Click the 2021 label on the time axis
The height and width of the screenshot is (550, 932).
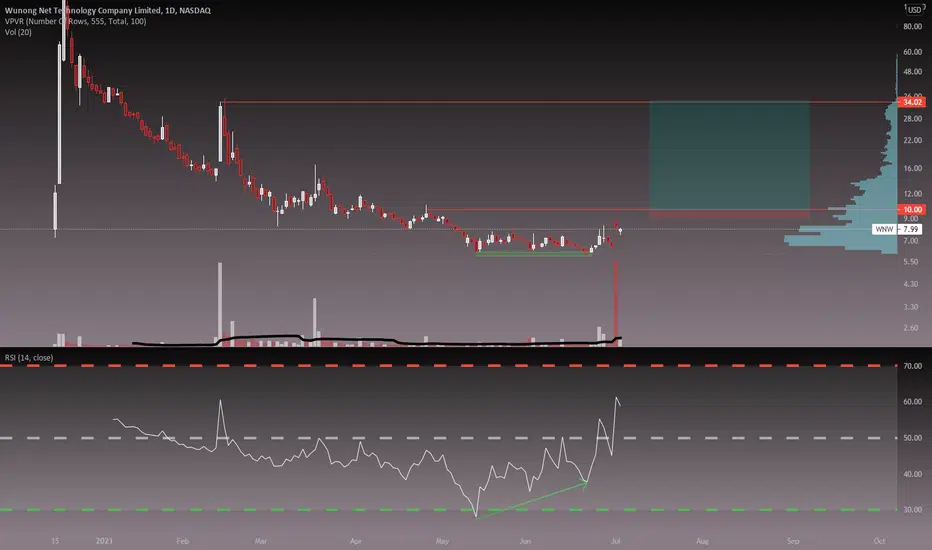pyautogui.click(x=104, y=540)
